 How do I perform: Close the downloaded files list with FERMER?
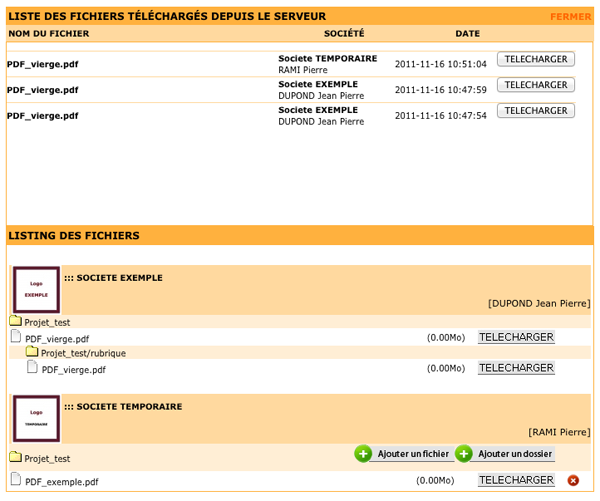[570, 17]
